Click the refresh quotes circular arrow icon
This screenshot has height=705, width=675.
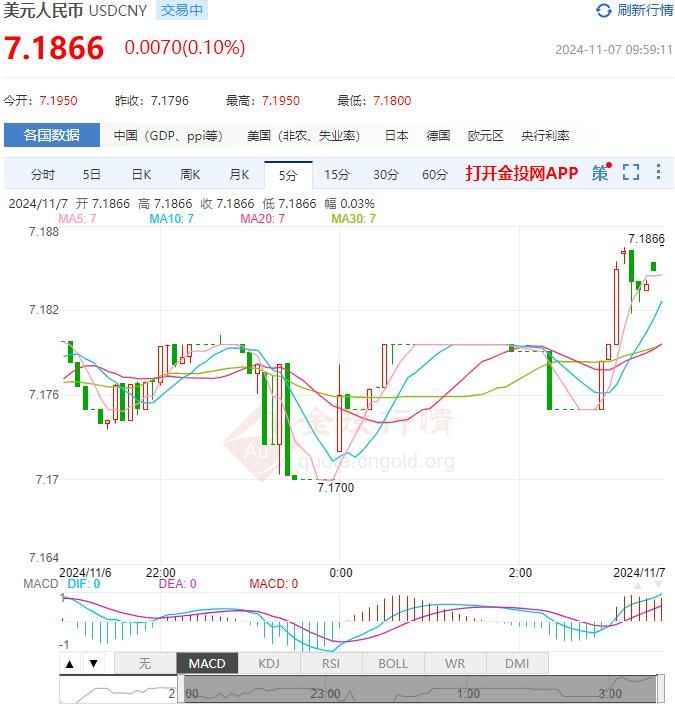click(x=603, y=10)
